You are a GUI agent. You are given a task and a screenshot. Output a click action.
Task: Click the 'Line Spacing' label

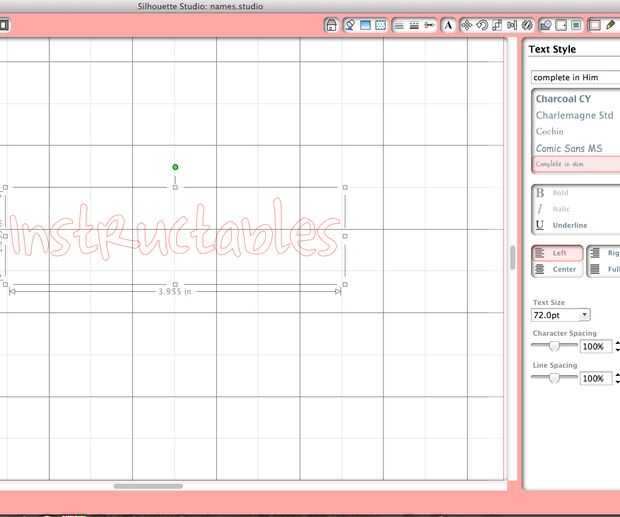[555, 365]
